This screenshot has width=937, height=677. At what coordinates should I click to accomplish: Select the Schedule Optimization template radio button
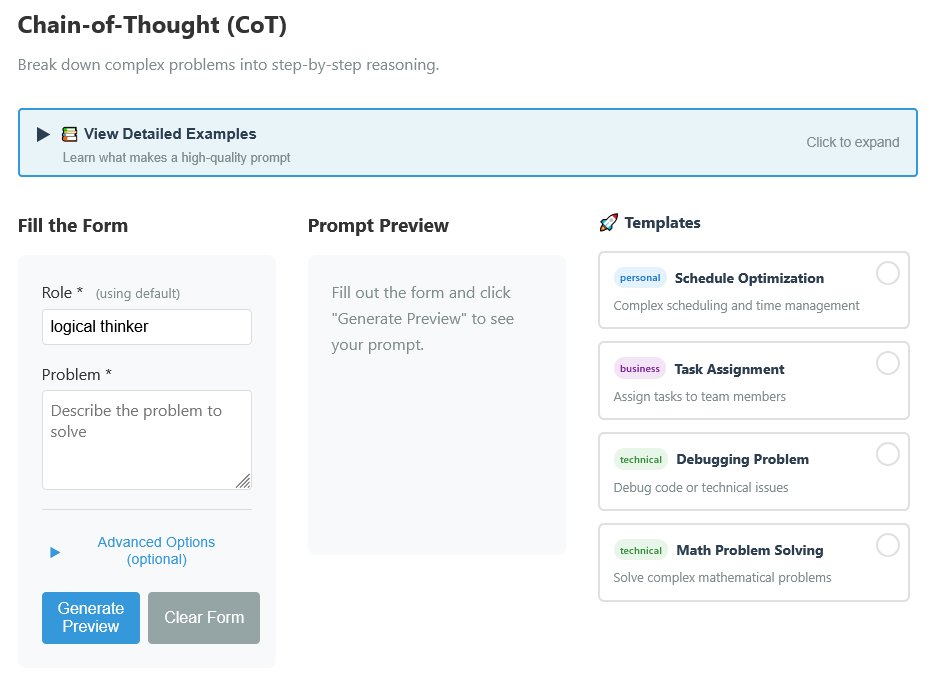(x=888, y=273)
